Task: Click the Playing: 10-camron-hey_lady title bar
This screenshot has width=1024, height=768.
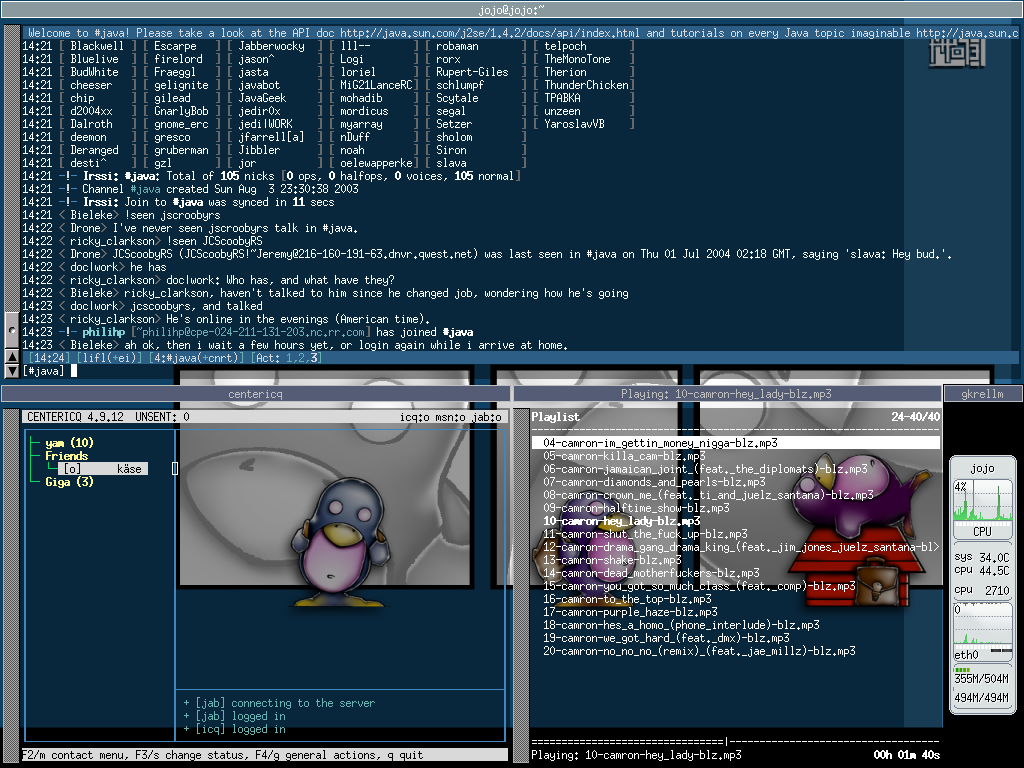Action: coord(726,394)
